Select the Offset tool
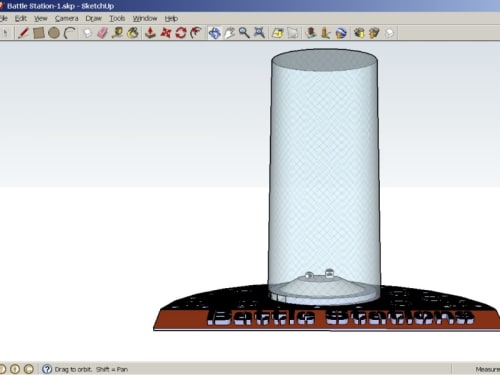 (x=196, y=33)
